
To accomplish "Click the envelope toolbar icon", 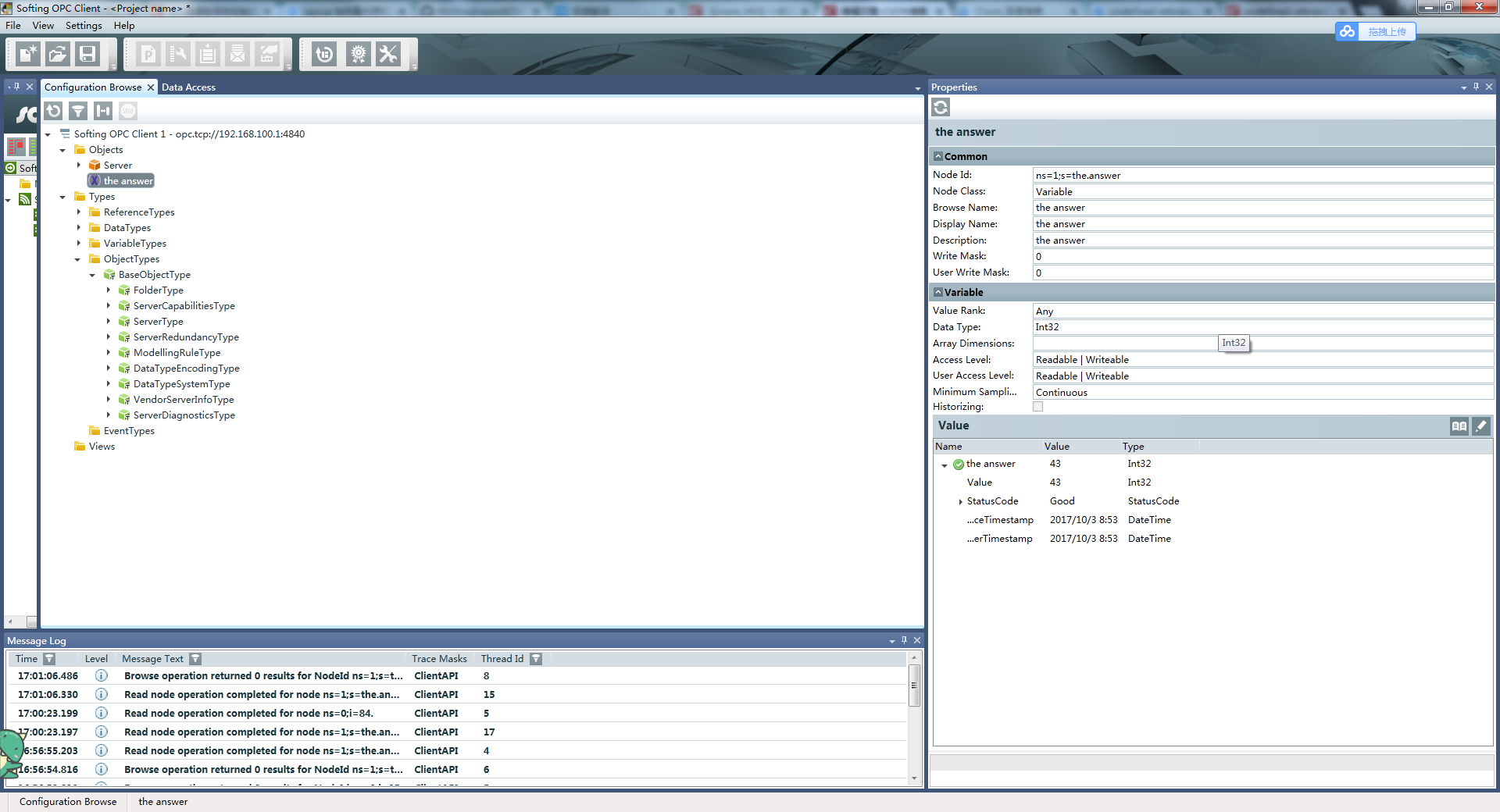I will tap(237, 54).
